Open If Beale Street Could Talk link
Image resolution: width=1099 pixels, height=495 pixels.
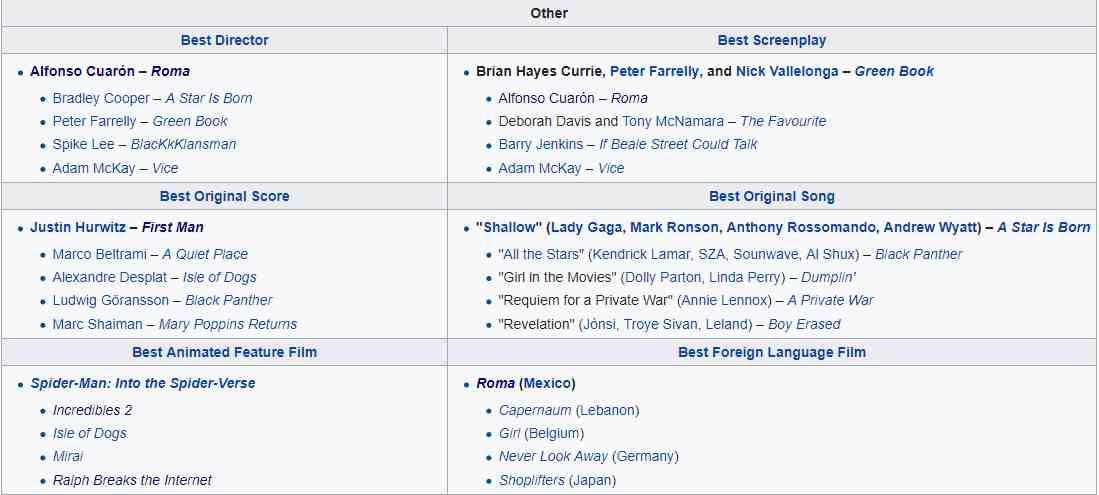(x=678, y=144)
